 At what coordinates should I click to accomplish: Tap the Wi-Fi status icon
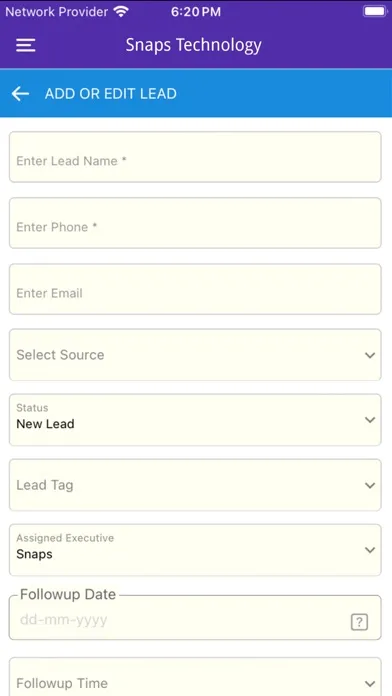click(x=120, y=12)
